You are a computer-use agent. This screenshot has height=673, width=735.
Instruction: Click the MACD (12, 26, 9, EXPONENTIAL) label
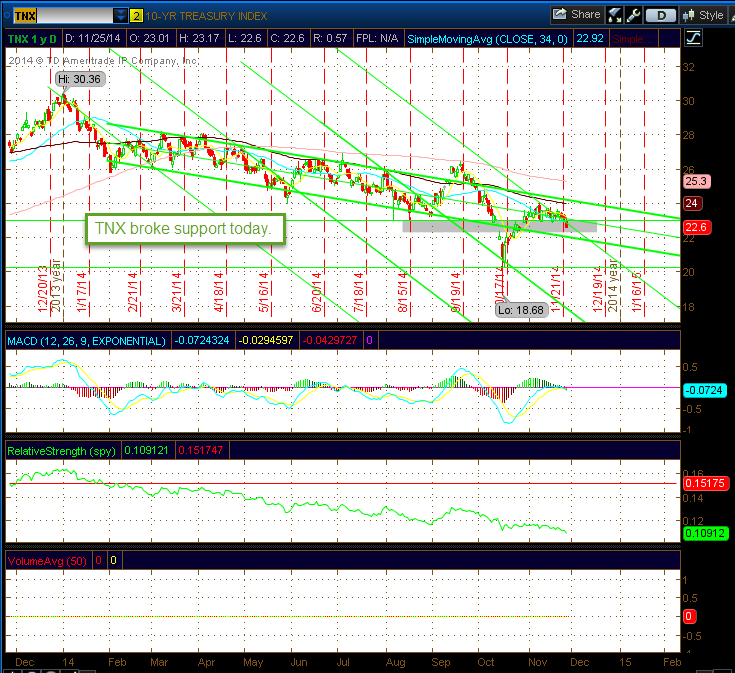coord(86,341)
